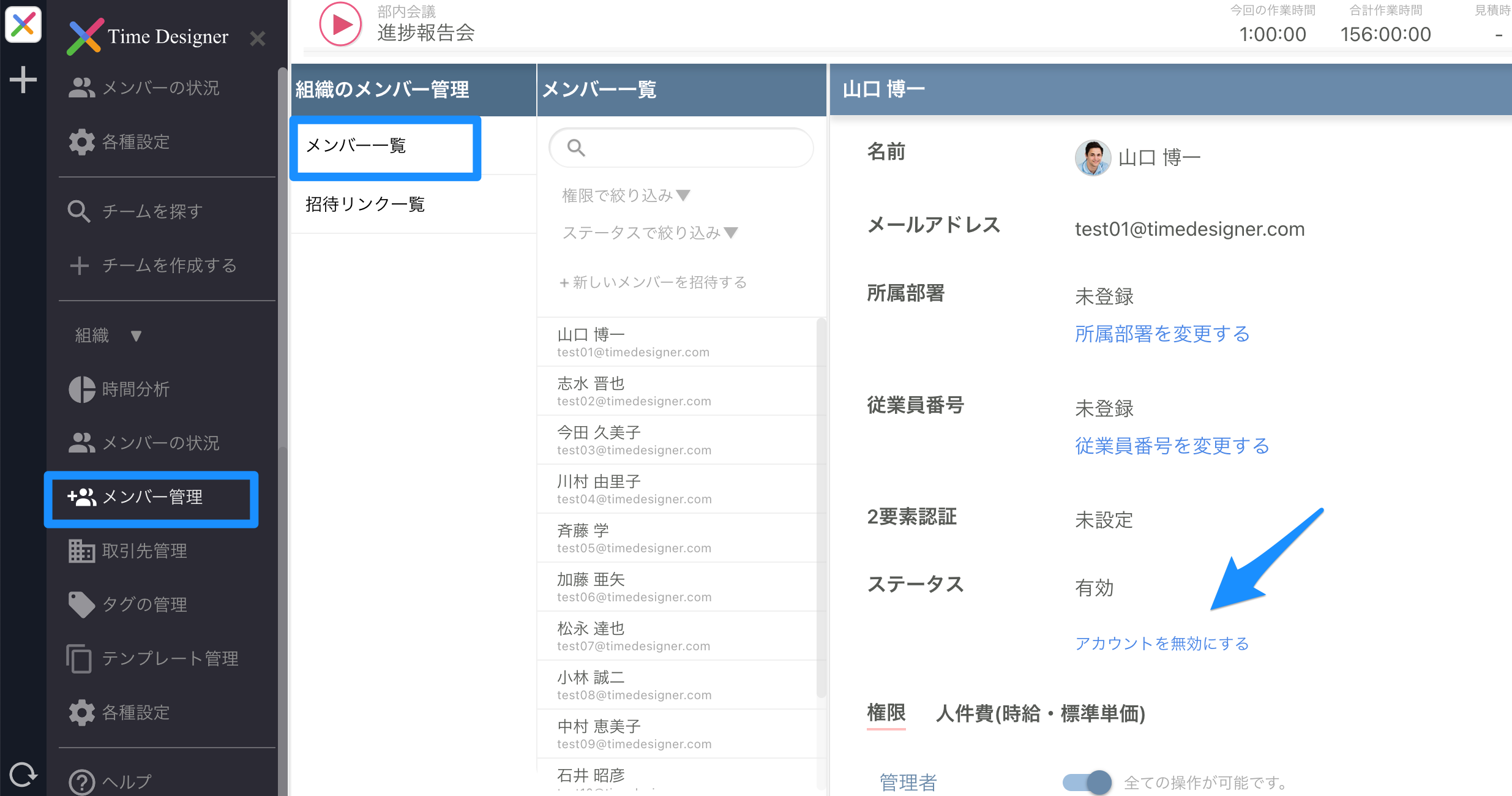Click アカウントを無効にする link

pos(1162,644)
